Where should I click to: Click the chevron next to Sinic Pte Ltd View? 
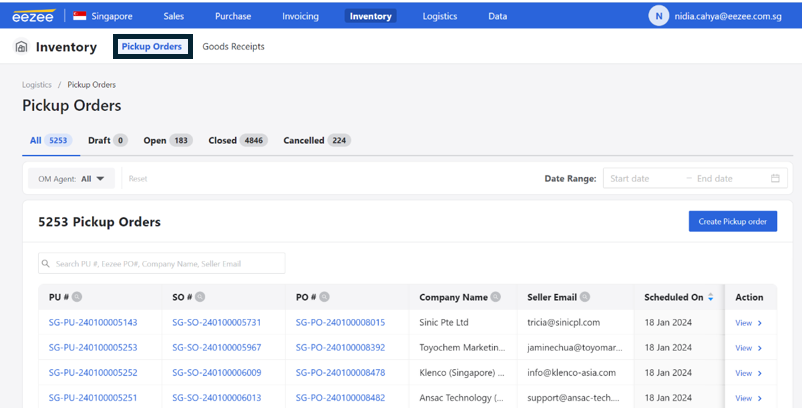pos(760,323)
